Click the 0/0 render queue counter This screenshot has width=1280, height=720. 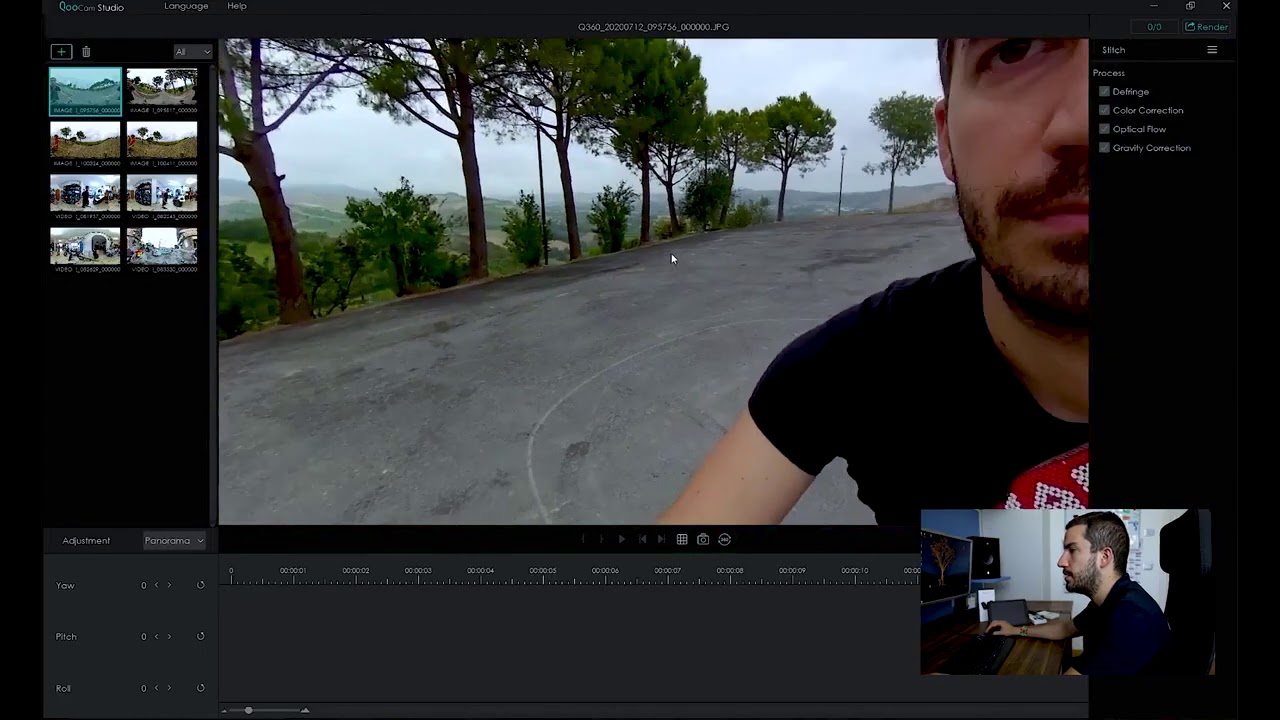pos(1154,27)
